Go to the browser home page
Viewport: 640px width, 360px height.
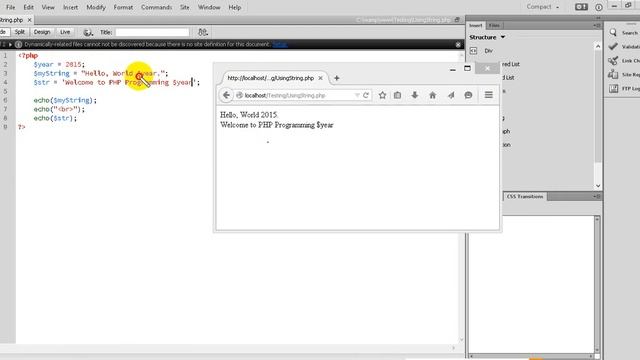tap(433, 95)
